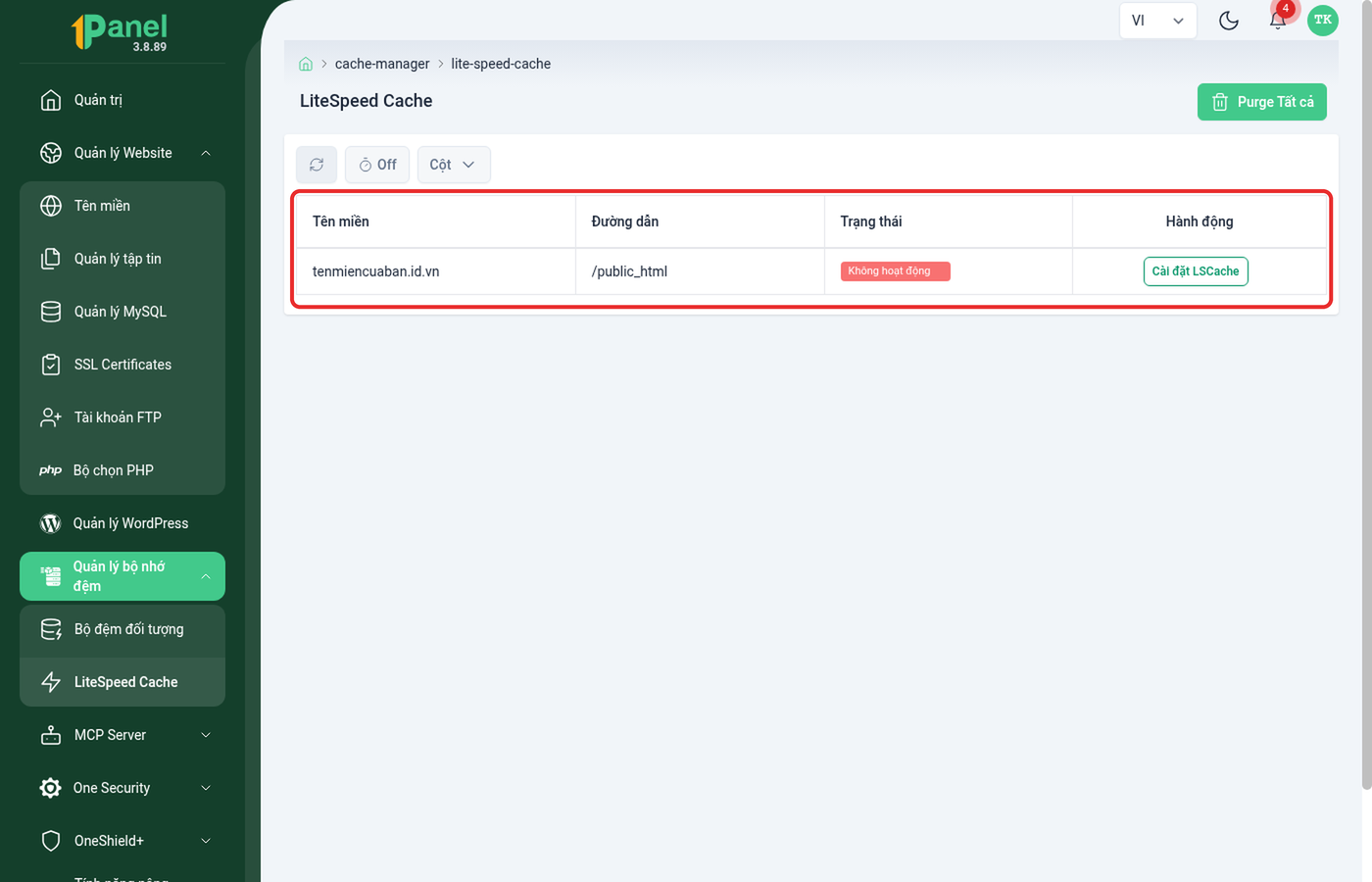
Task: Click the Bộ đệm đối tượng database icon
Action: 51,629
